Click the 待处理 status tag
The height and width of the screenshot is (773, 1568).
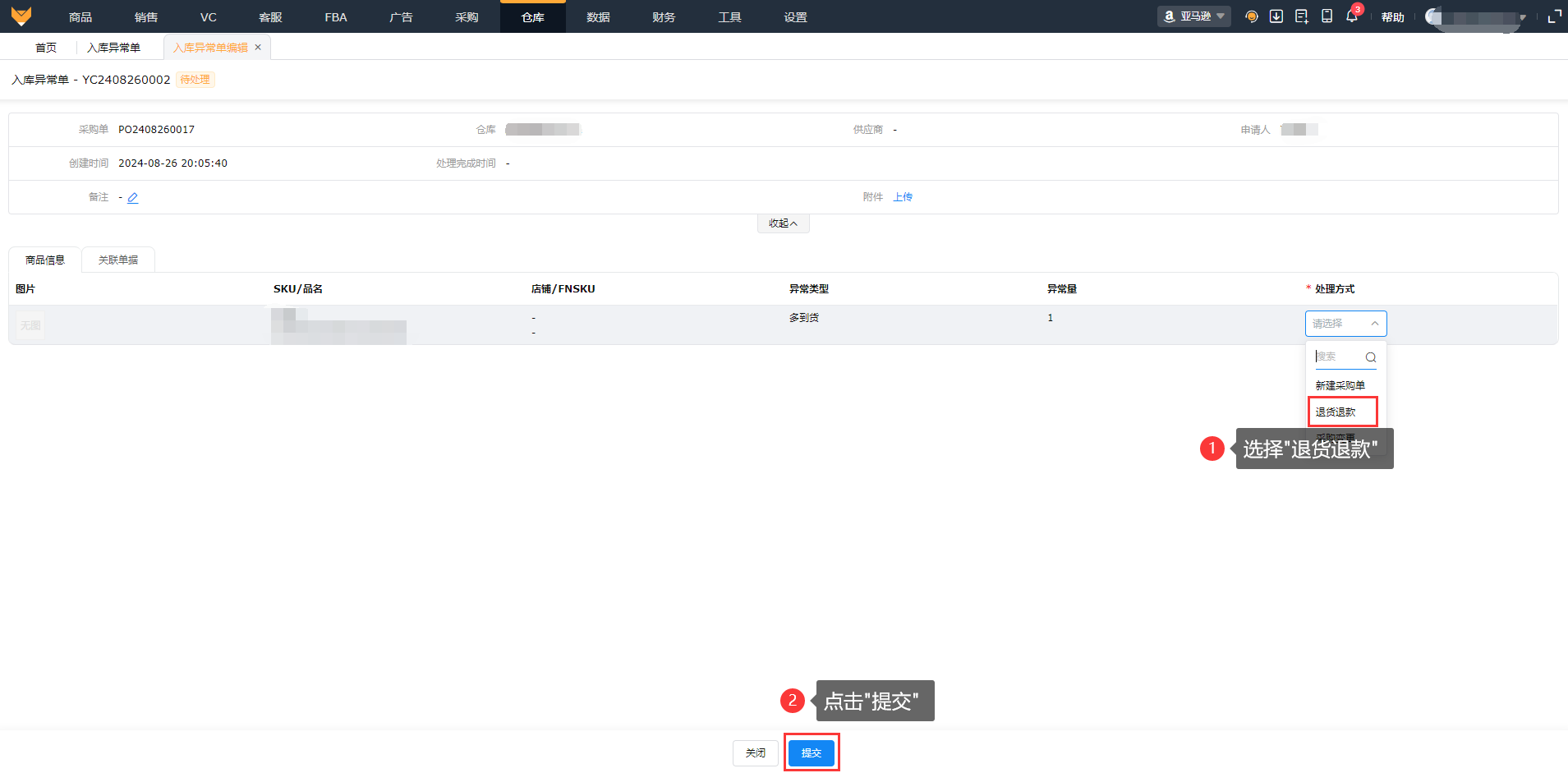195,80
